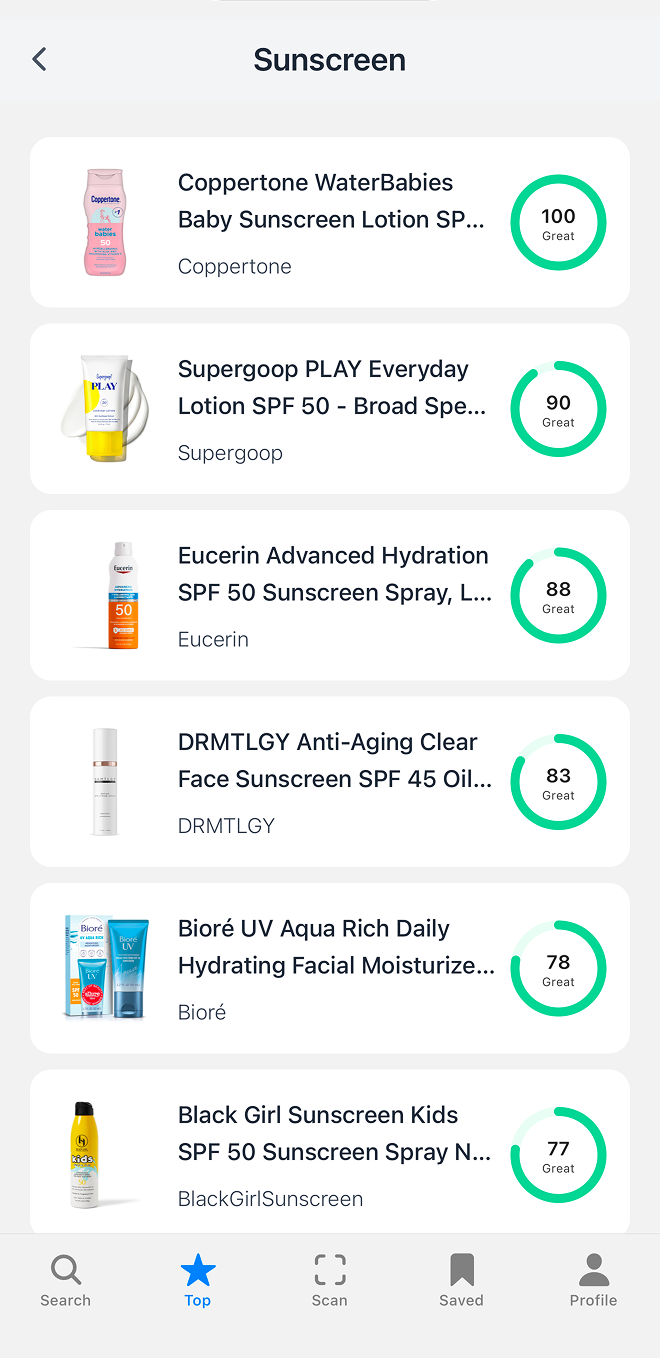This screenshot has width=660, height=1358.
Task: Tap the 77 Great score circle
Action: pos(558,1155)
